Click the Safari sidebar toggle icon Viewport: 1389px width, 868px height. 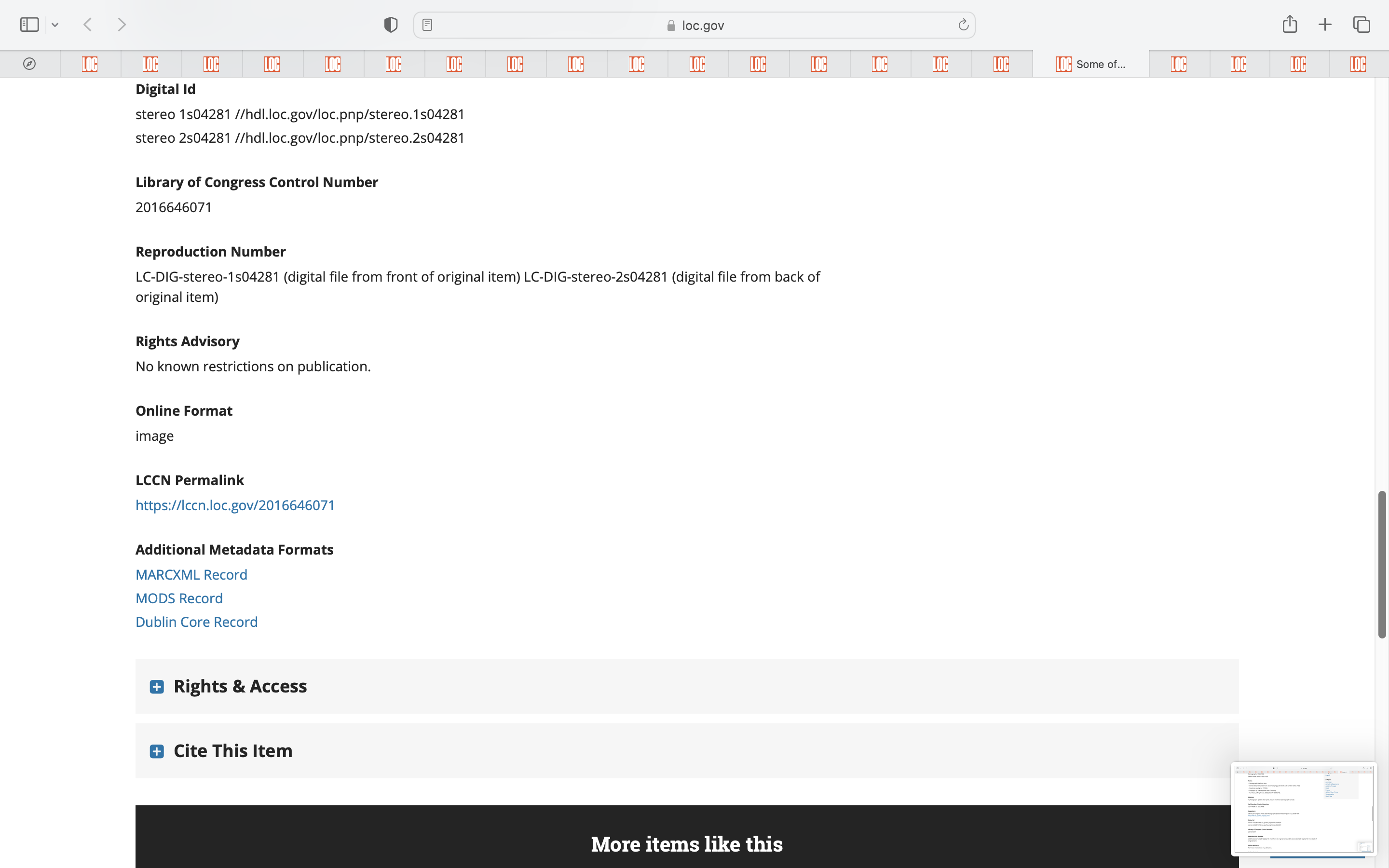pos(29,25)
